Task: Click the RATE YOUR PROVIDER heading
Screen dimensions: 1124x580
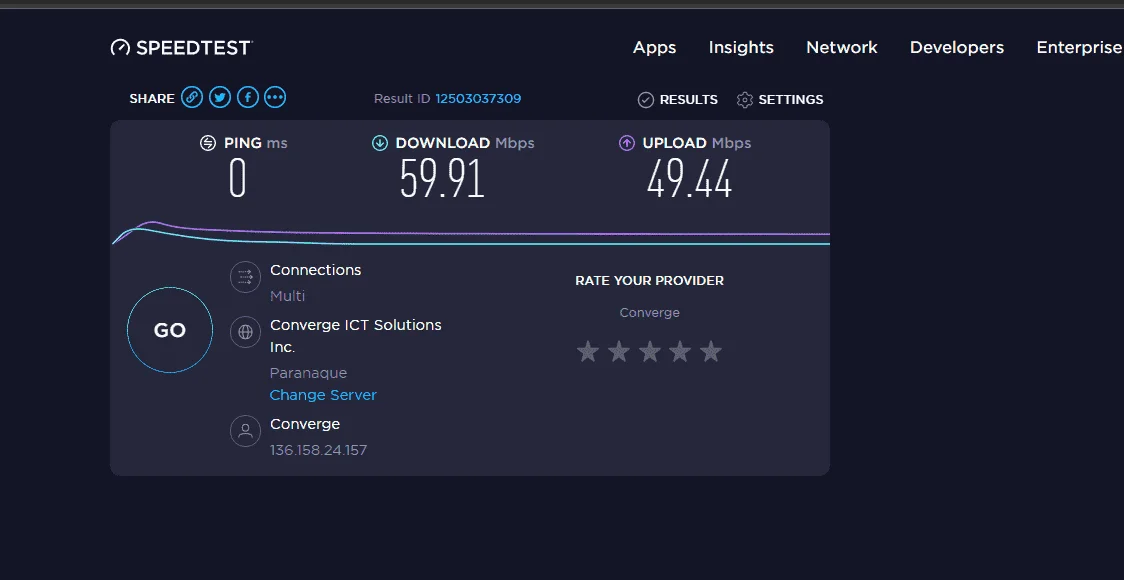Action: coord(649,281)
